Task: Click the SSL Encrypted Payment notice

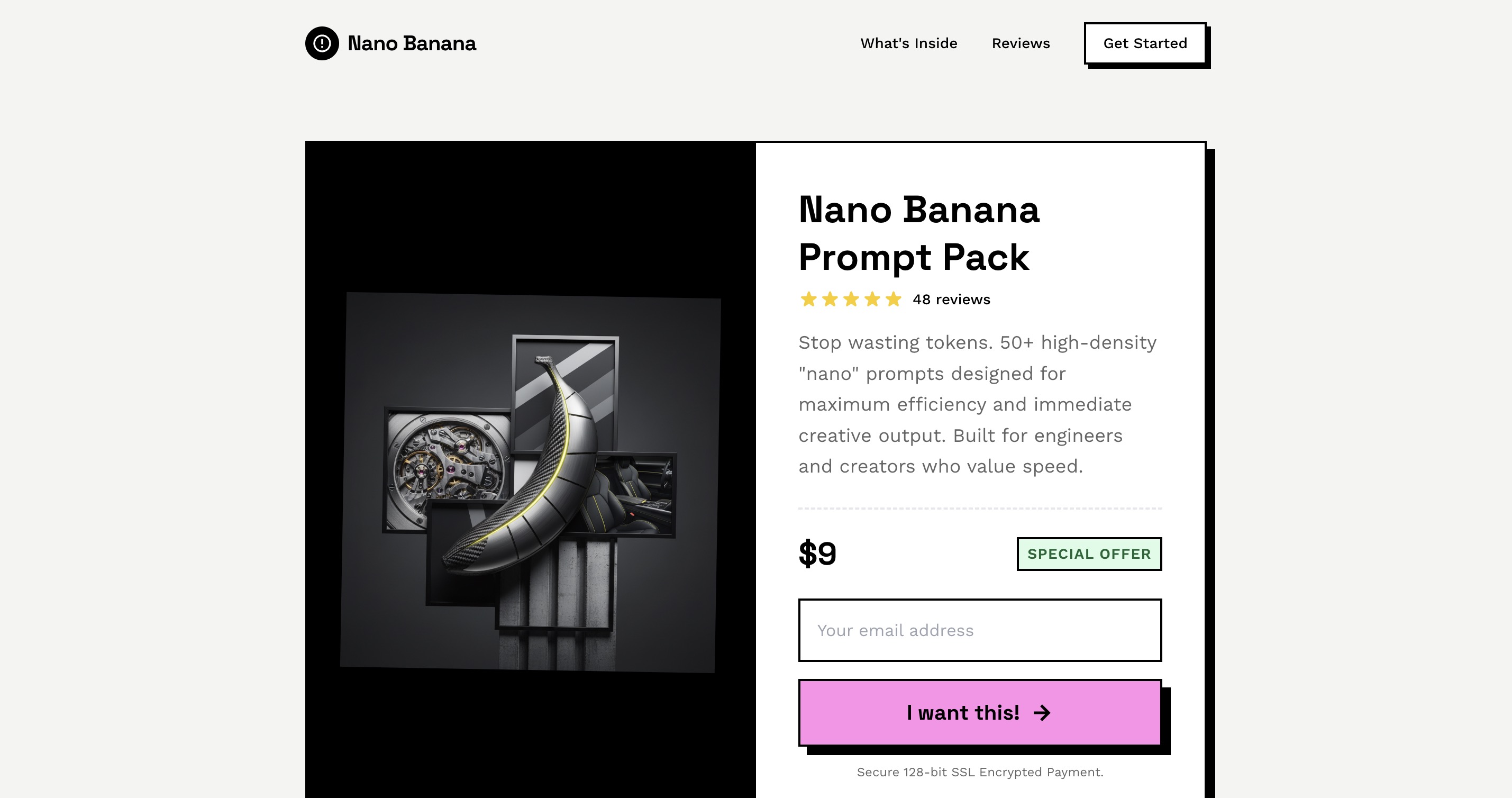Action: pyautogui.click(x=979, y=773)
